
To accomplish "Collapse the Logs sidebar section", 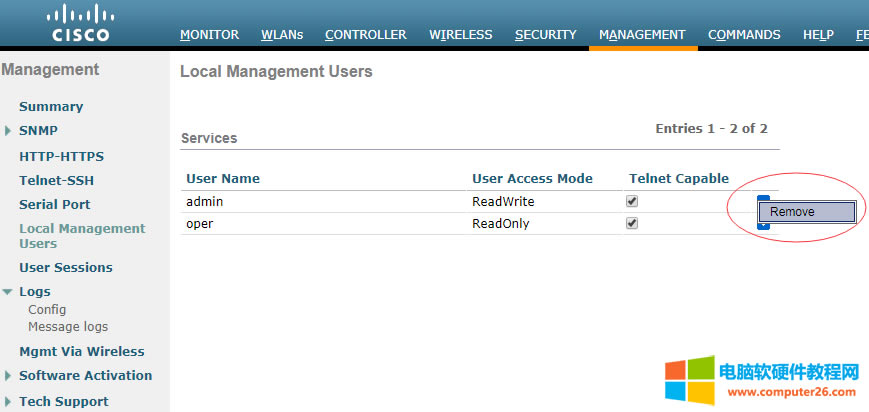I will pyautogui.click(x=8, y=292).
